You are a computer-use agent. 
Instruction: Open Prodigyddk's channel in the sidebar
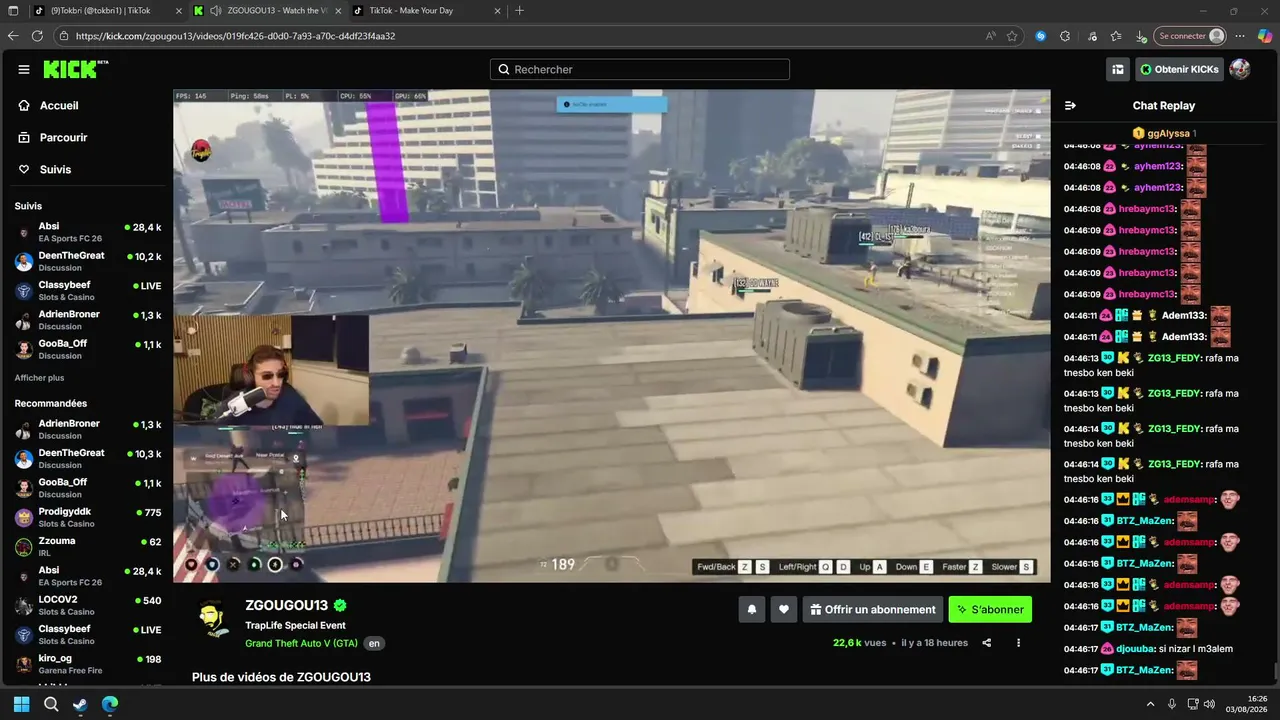pos(87,517)
